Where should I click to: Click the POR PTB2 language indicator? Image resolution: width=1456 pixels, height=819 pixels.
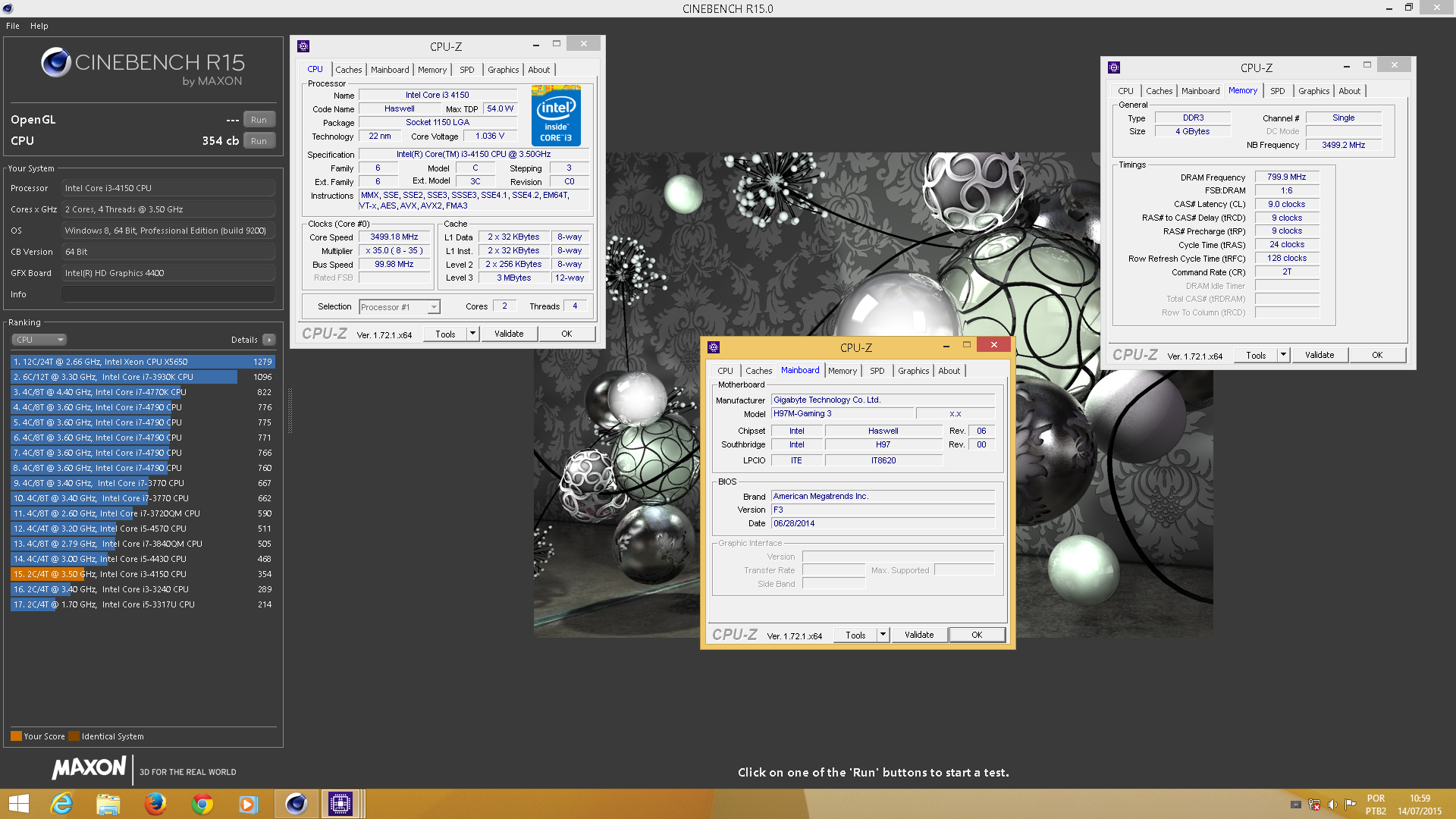(1376, 805)
